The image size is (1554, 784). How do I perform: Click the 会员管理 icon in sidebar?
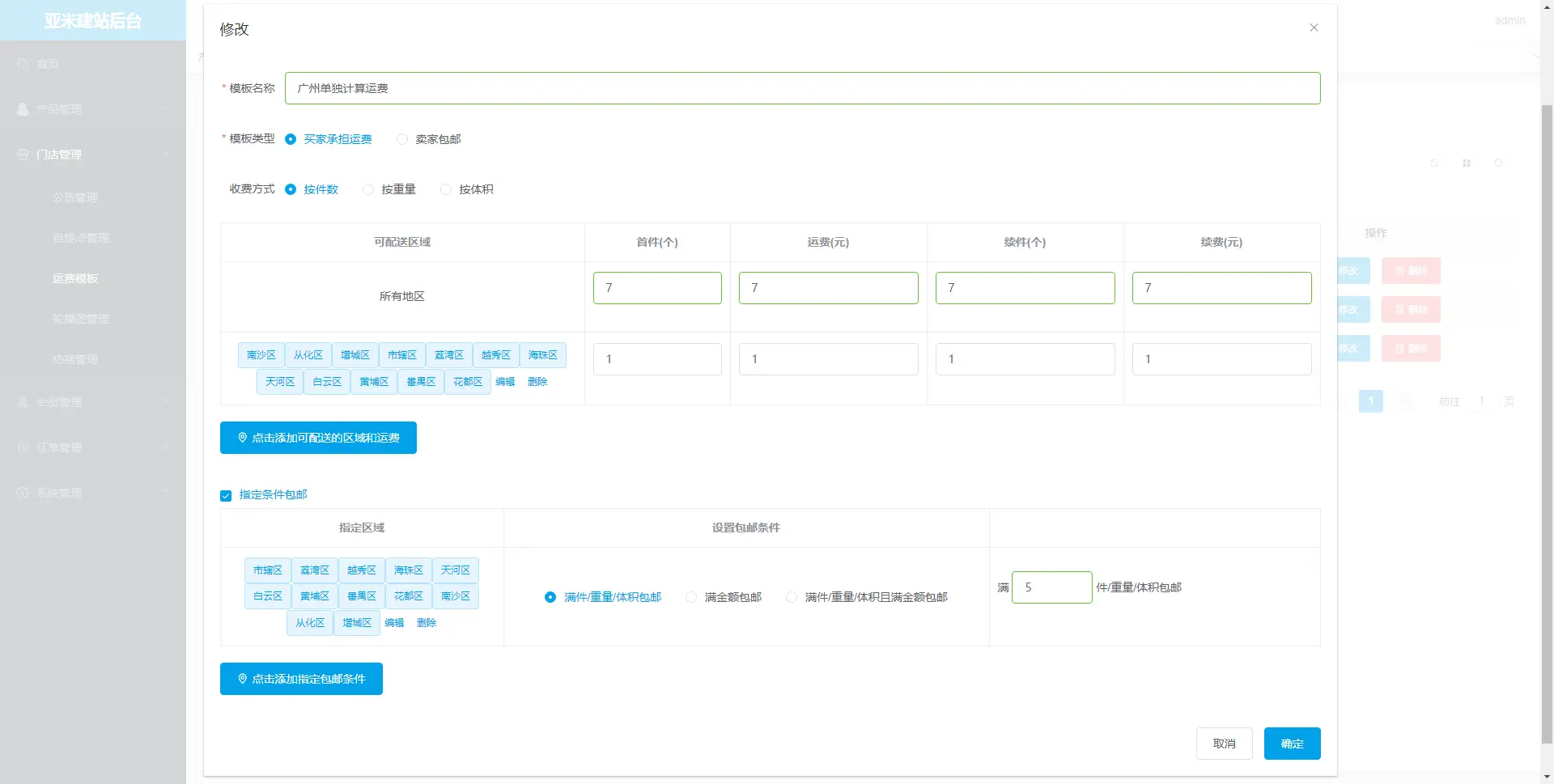(x=23, y=402)
